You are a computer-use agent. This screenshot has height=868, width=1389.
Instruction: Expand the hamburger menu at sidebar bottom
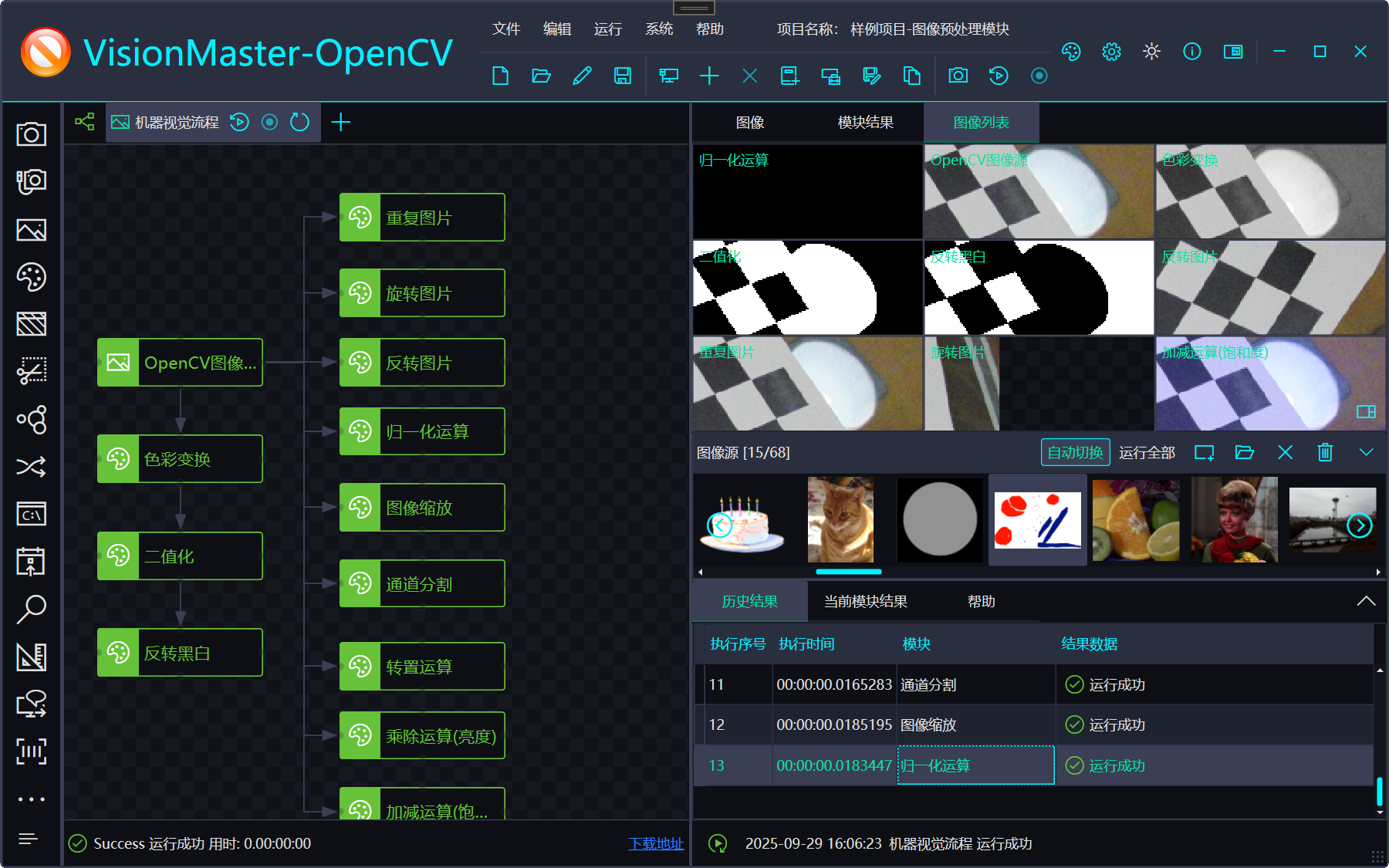click(x=28, y=838)
